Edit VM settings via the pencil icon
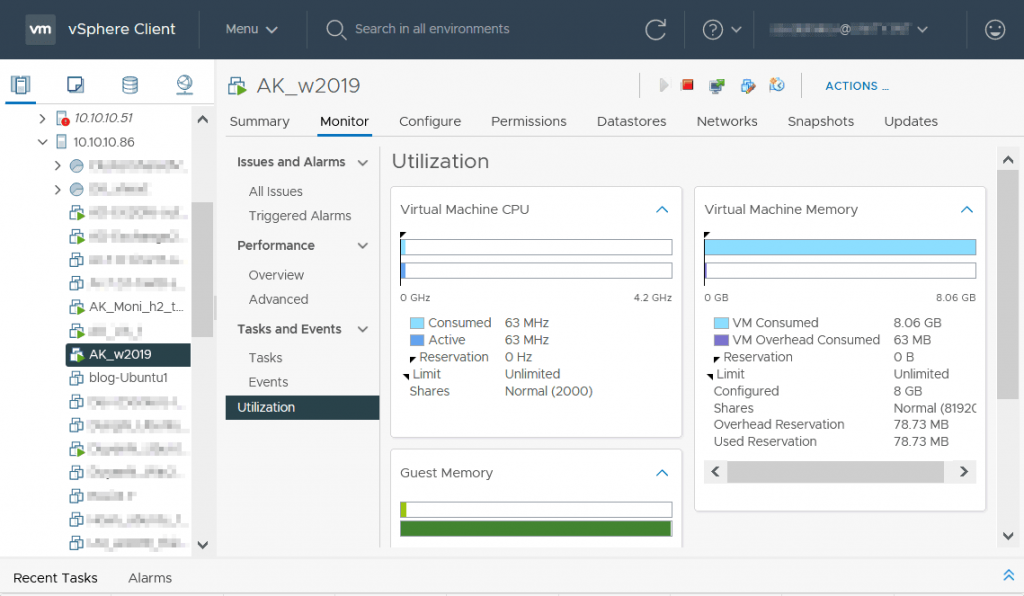Viewport: 1024px width, 596px height. click(x=747, y=86)
